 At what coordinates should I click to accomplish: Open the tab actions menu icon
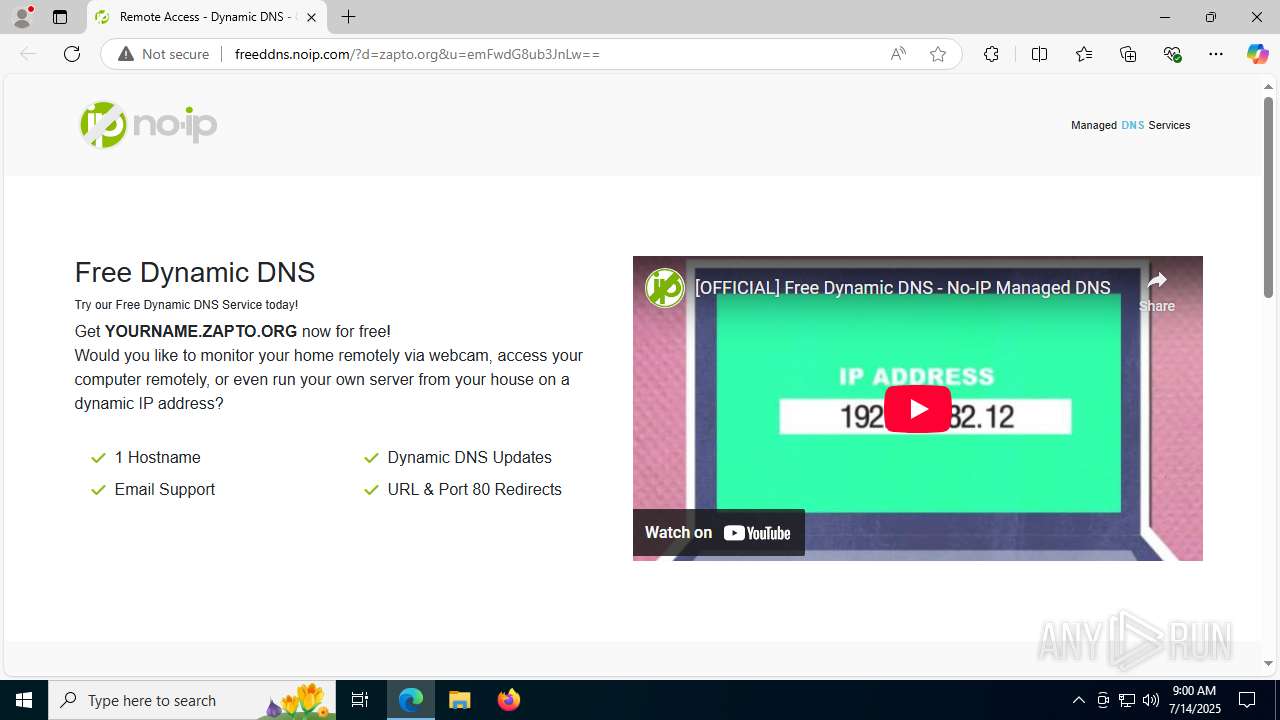click(x=60, y=17)
